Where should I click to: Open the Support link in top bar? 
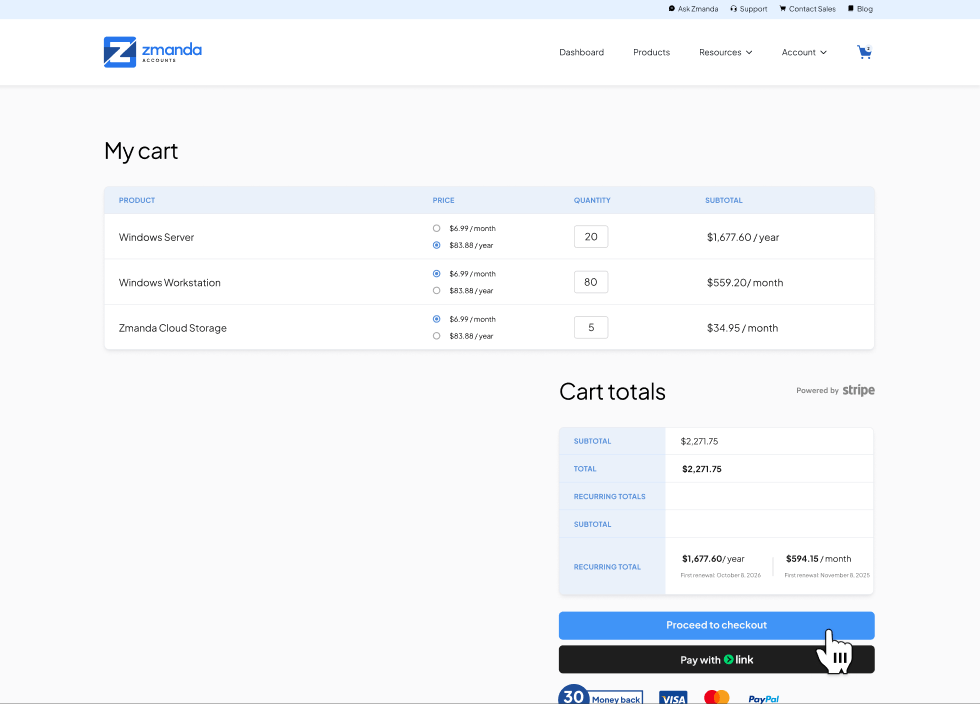749,9
